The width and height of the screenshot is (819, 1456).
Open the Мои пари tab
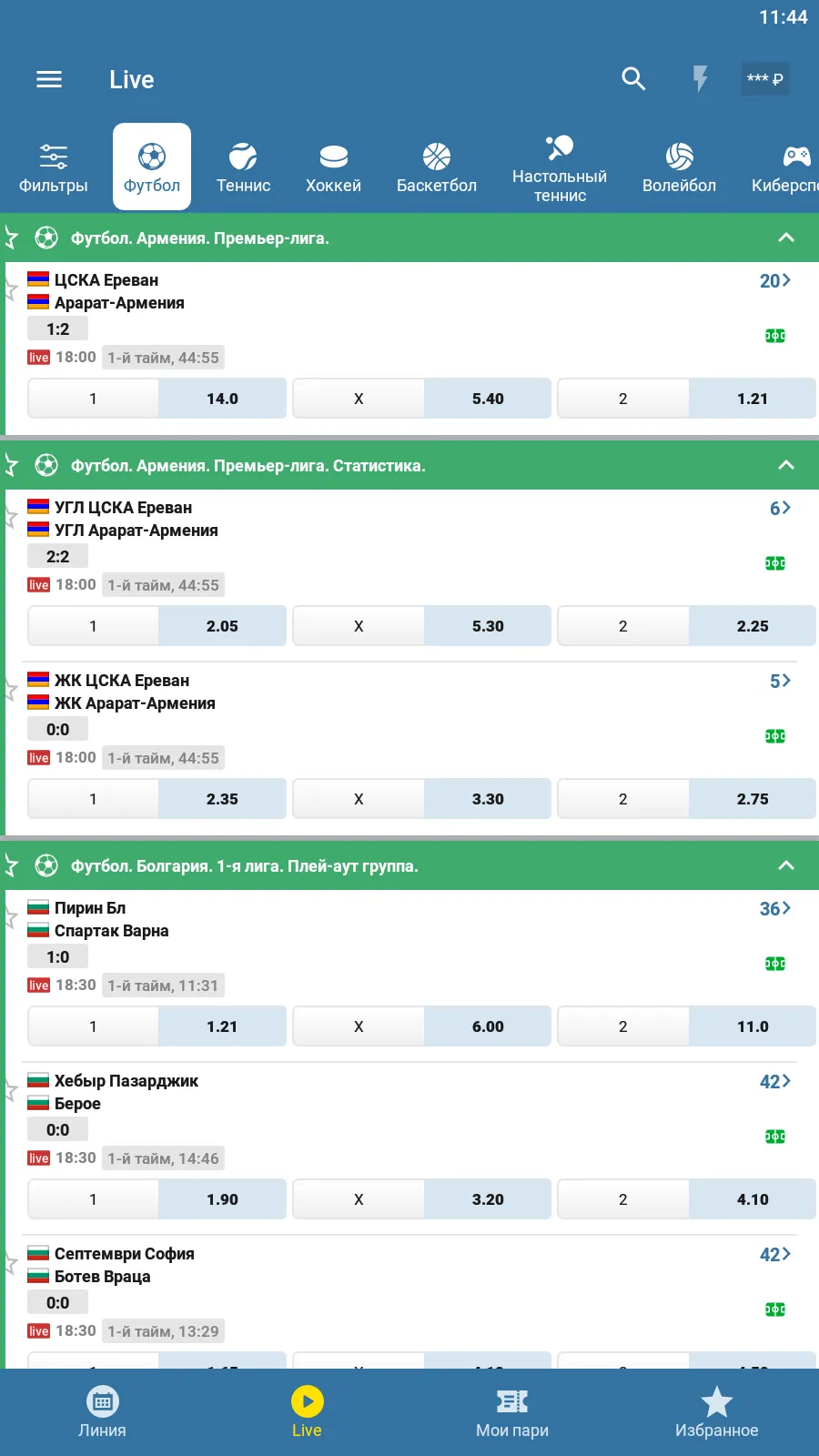point(512,1412)
